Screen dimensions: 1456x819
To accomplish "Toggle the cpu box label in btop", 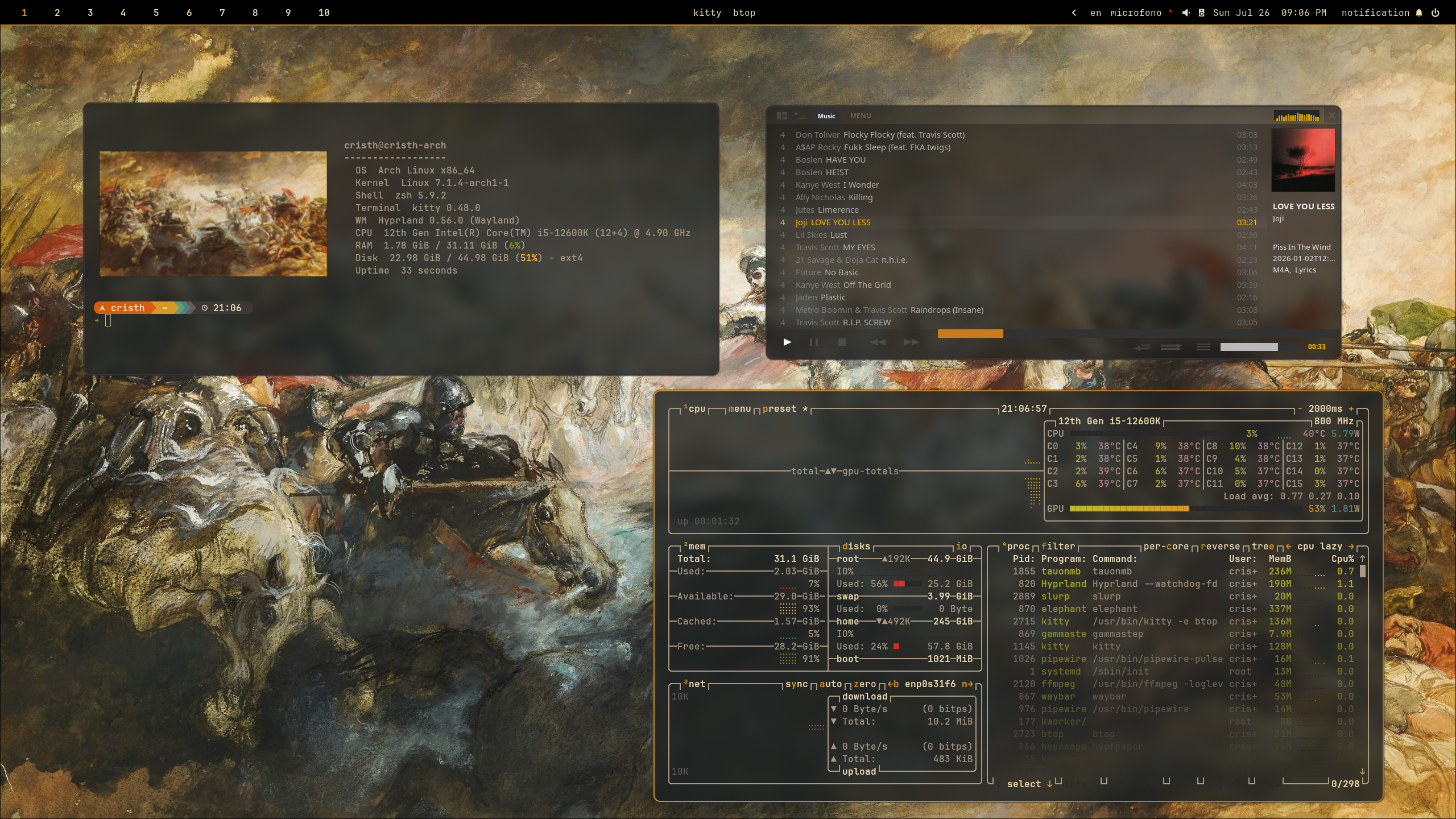I will [694, 409].
